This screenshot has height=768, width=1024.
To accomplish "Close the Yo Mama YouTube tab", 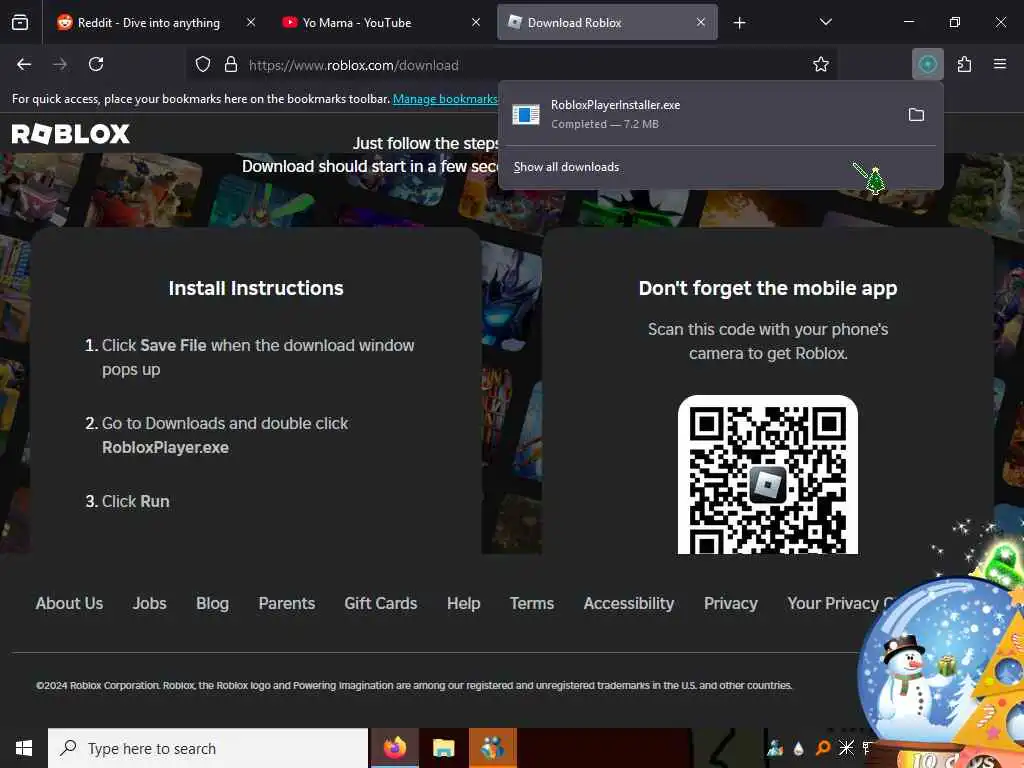I will pos(476,22).
